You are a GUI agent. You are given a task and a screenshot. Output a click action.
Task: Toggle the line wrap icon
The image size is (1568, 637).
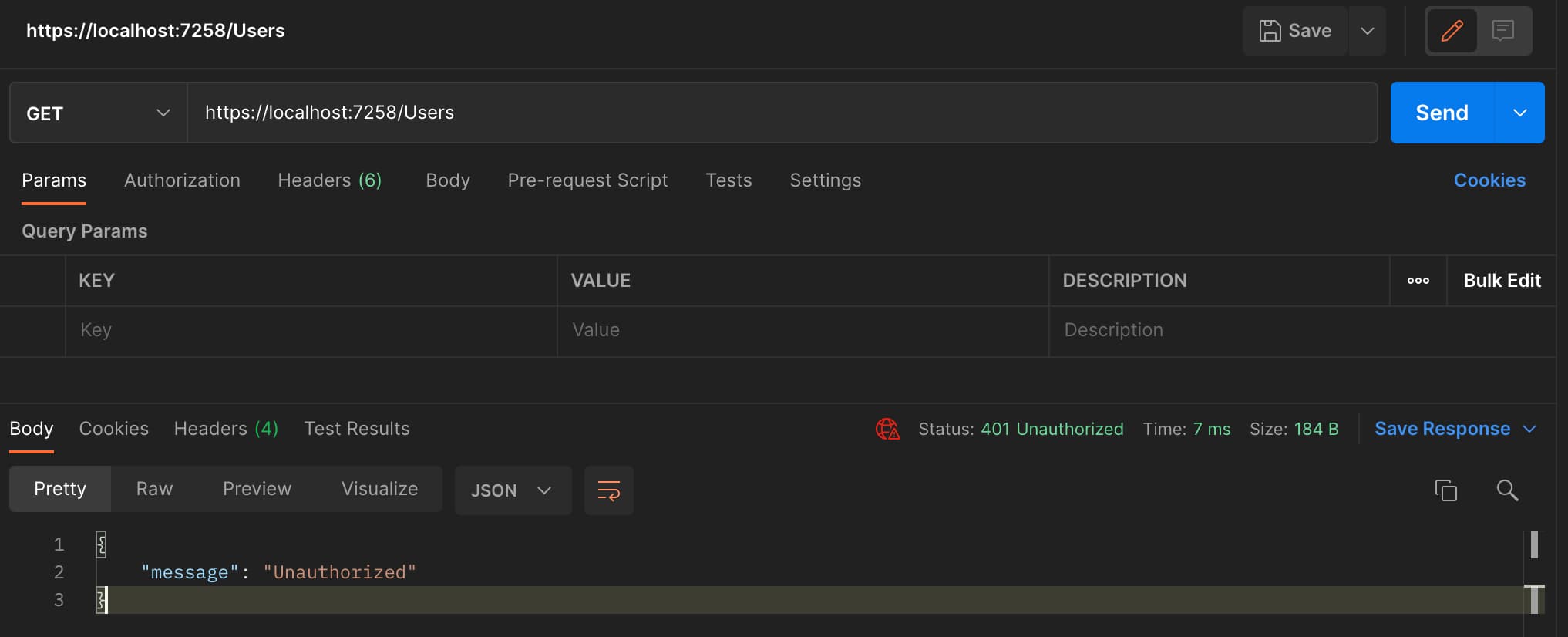609,490
